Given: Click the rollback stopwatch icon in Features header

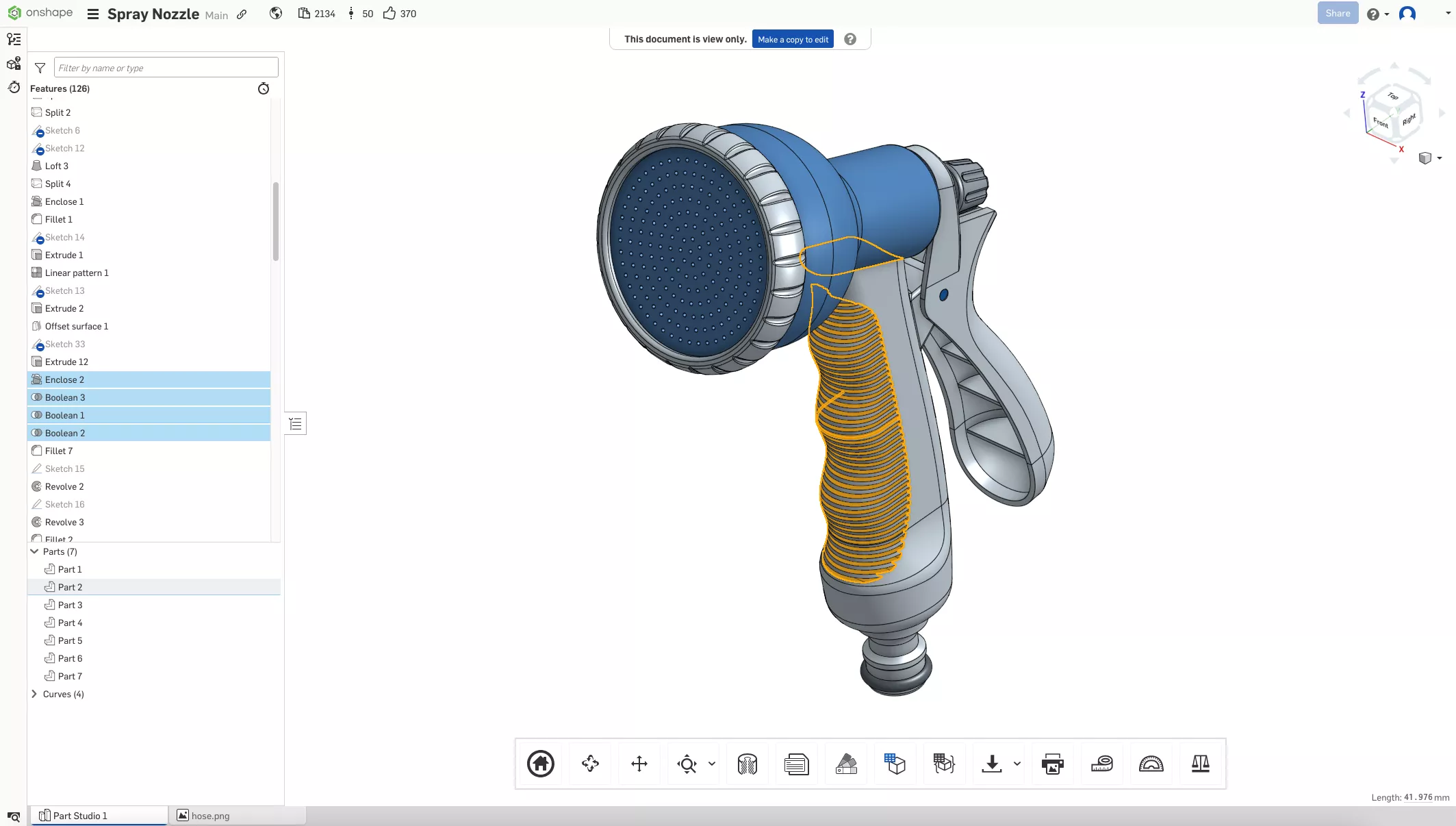Looking at the screenshot, I should (264, 88).
